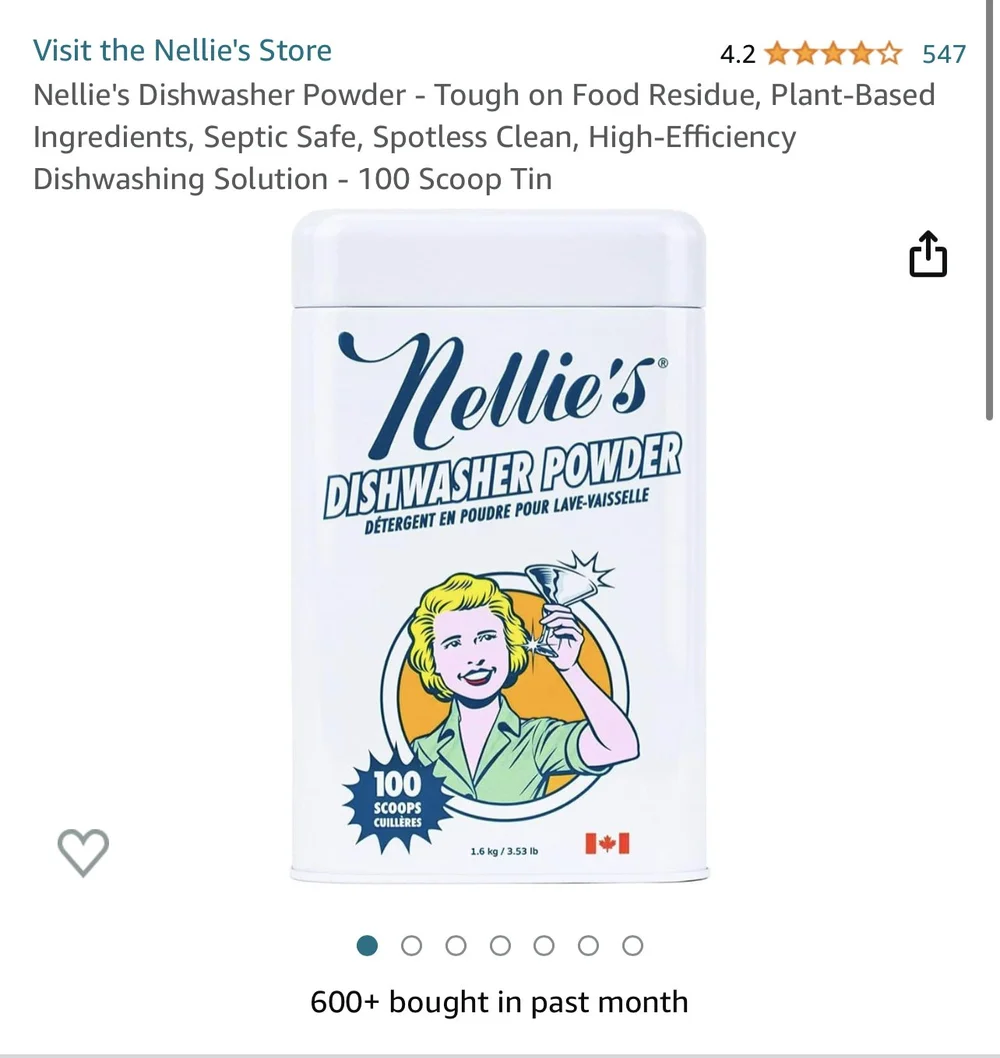
Task: Tap the Canadian flag on the tin
Action: (607, 843)
